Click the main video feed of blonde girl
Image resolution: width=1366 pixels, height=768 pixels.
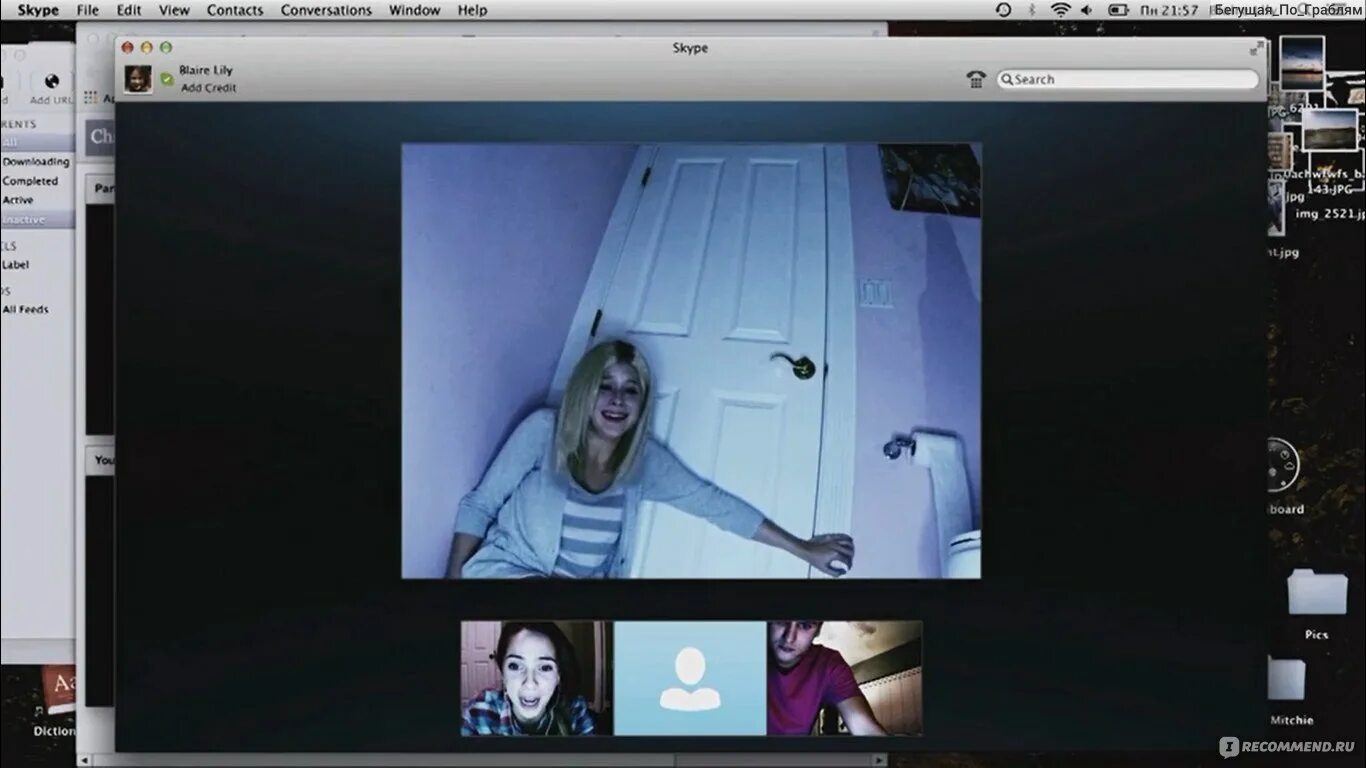(x=691, y=360)
